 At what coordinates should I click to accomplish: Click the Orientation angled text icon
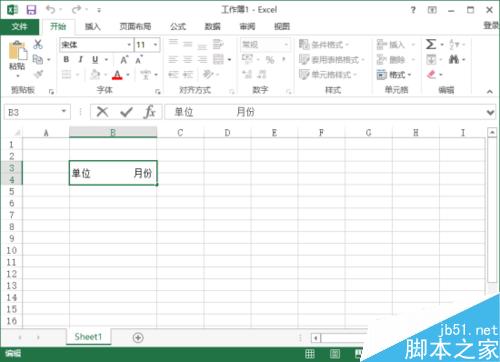click(208, 74)
